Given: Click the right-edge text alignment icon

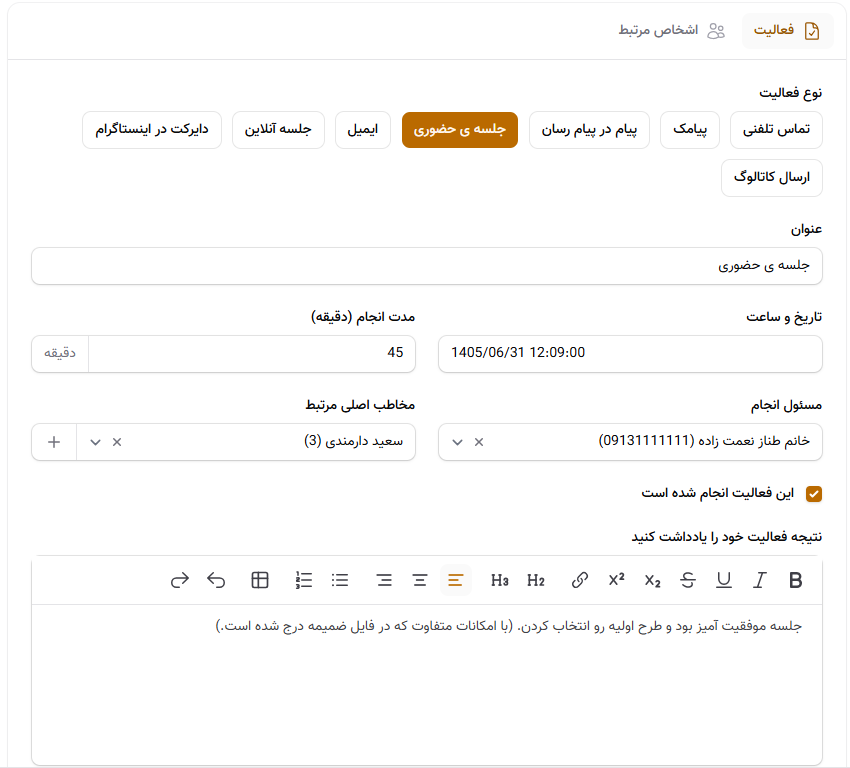Looking at the screenshot, I should tap(384, 580).
